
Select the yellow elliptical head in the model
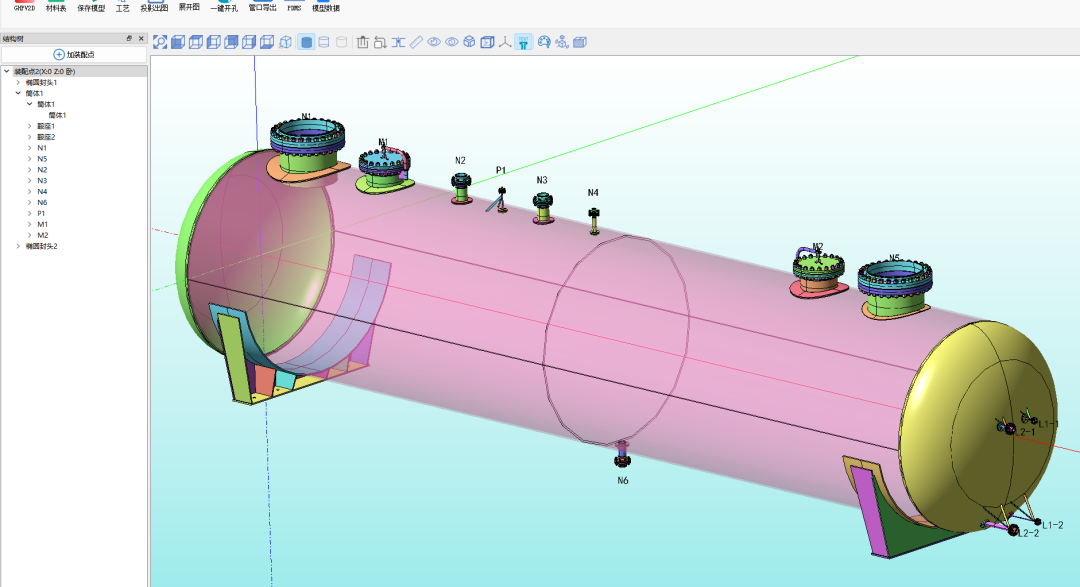pos(978,427)
